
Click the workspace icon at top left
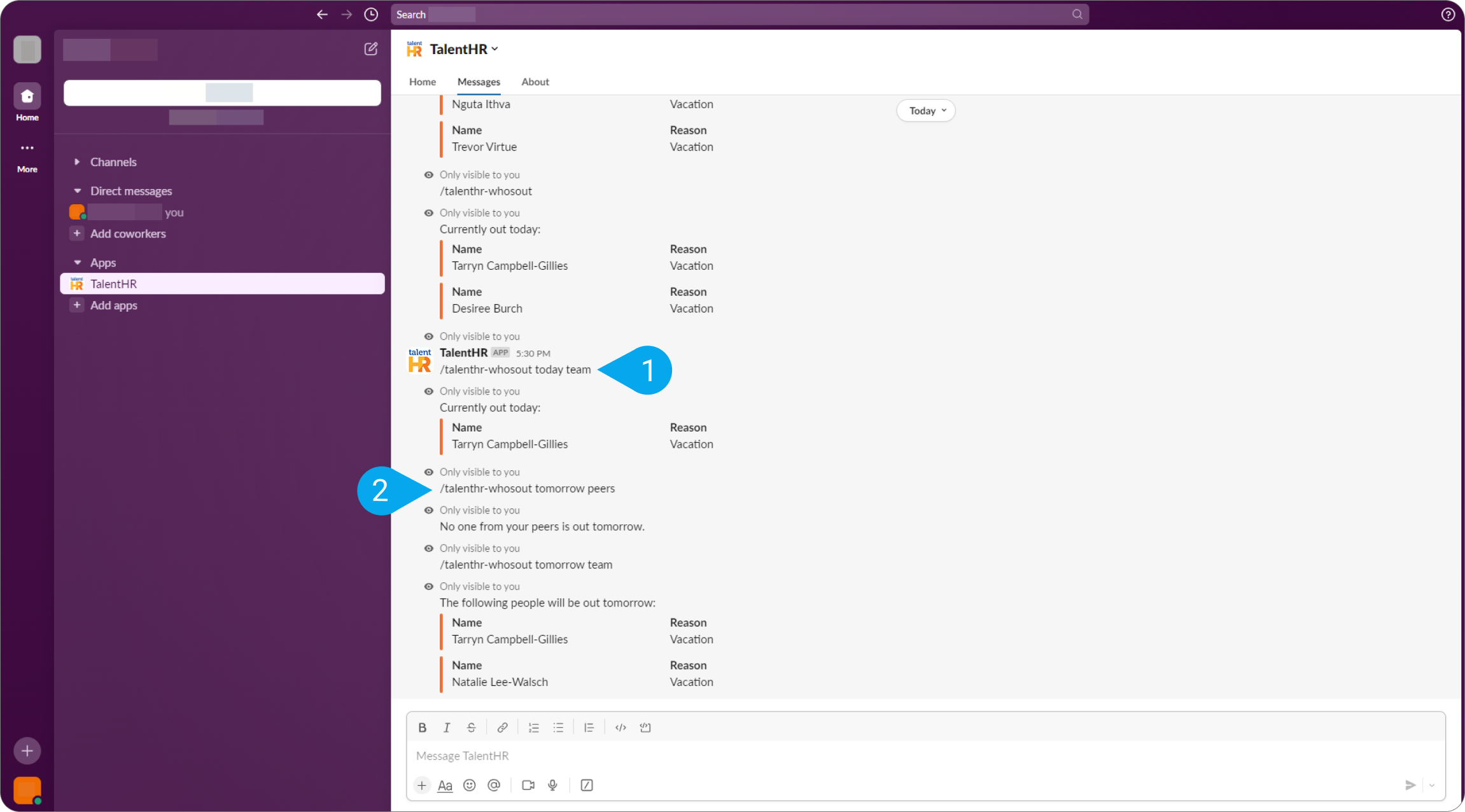tap(27, 49)
